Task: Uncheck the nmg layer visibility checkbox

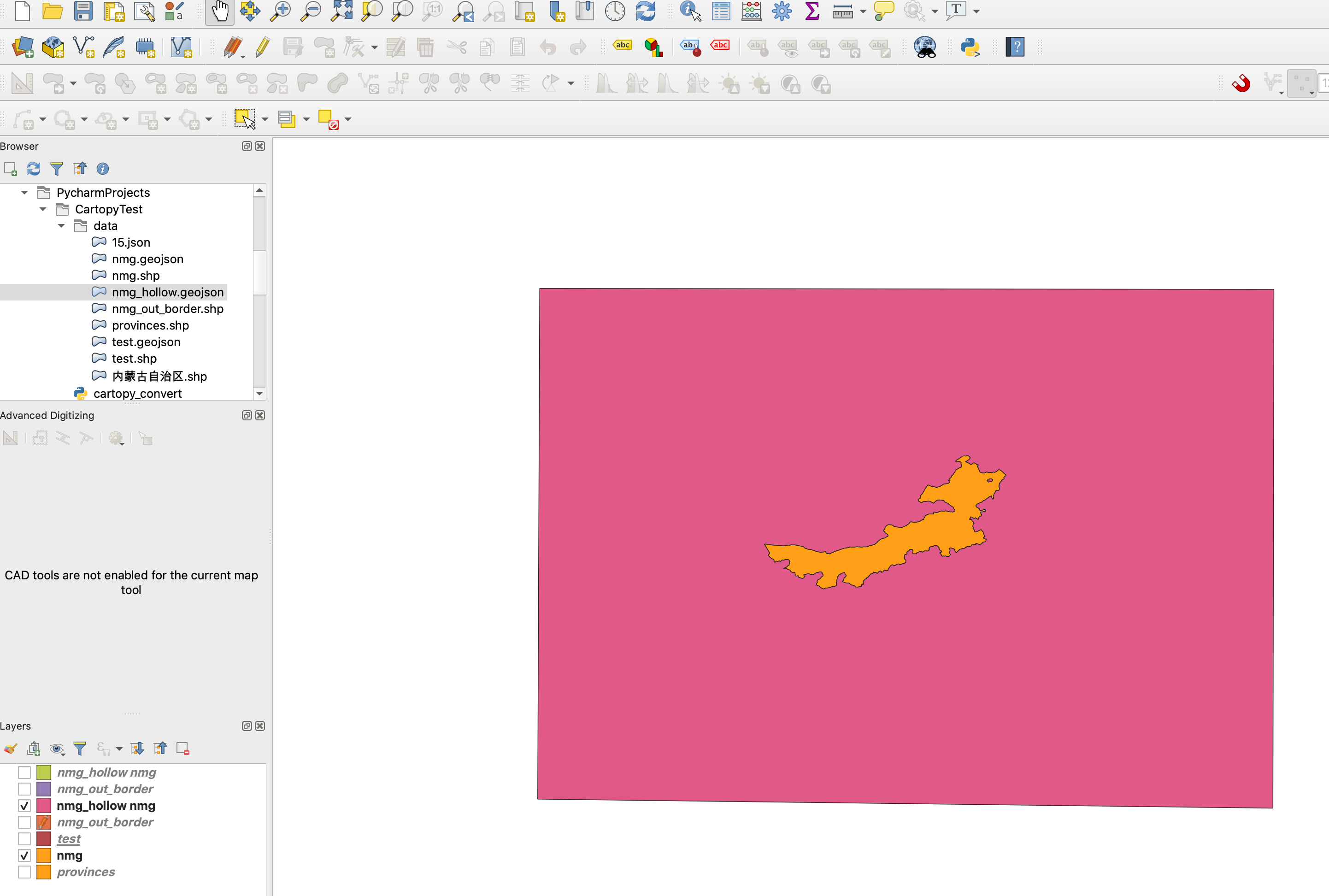Action: [24, 855]
